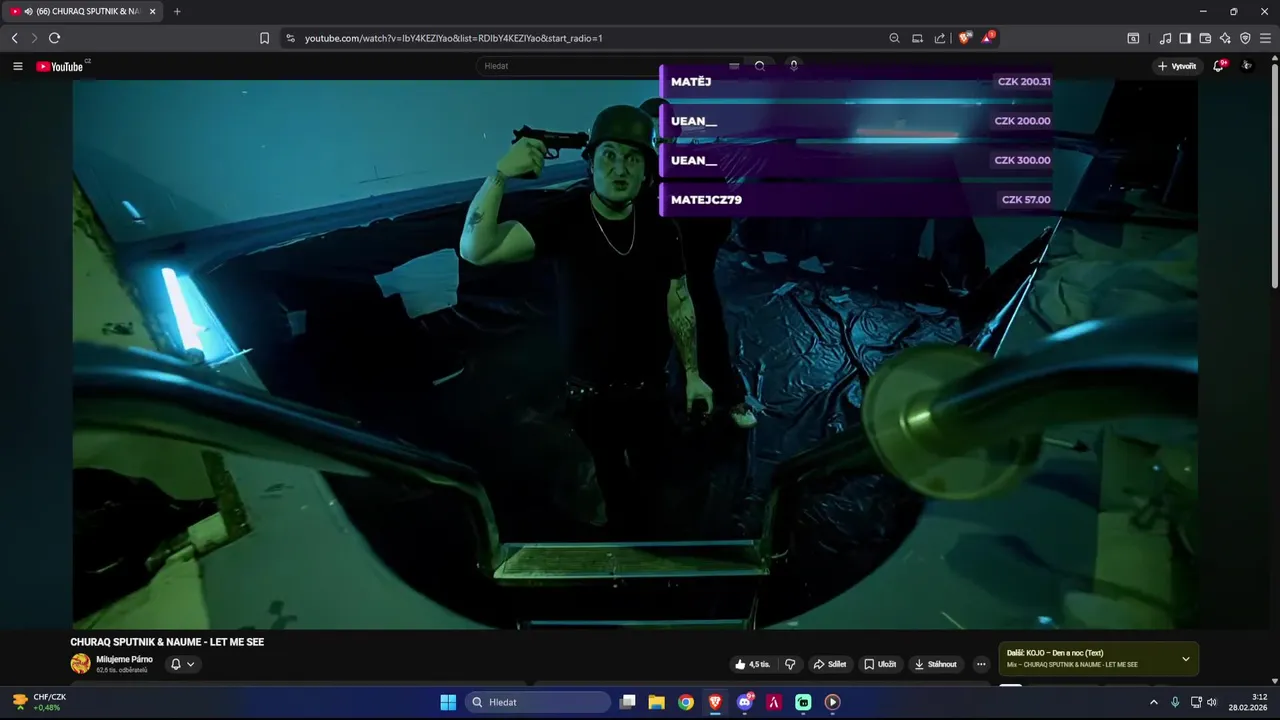Open the media player taskbar icon
This screenshot has width=1280, height=720.
832,702
